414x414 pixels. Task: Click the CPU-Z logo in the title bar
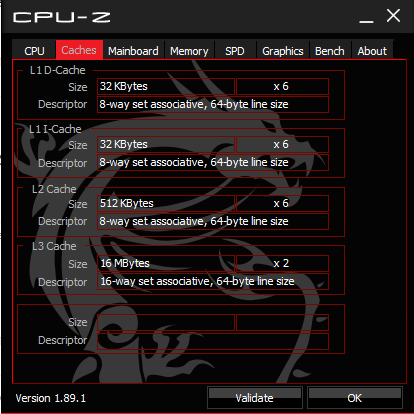(x=62, y=17)
